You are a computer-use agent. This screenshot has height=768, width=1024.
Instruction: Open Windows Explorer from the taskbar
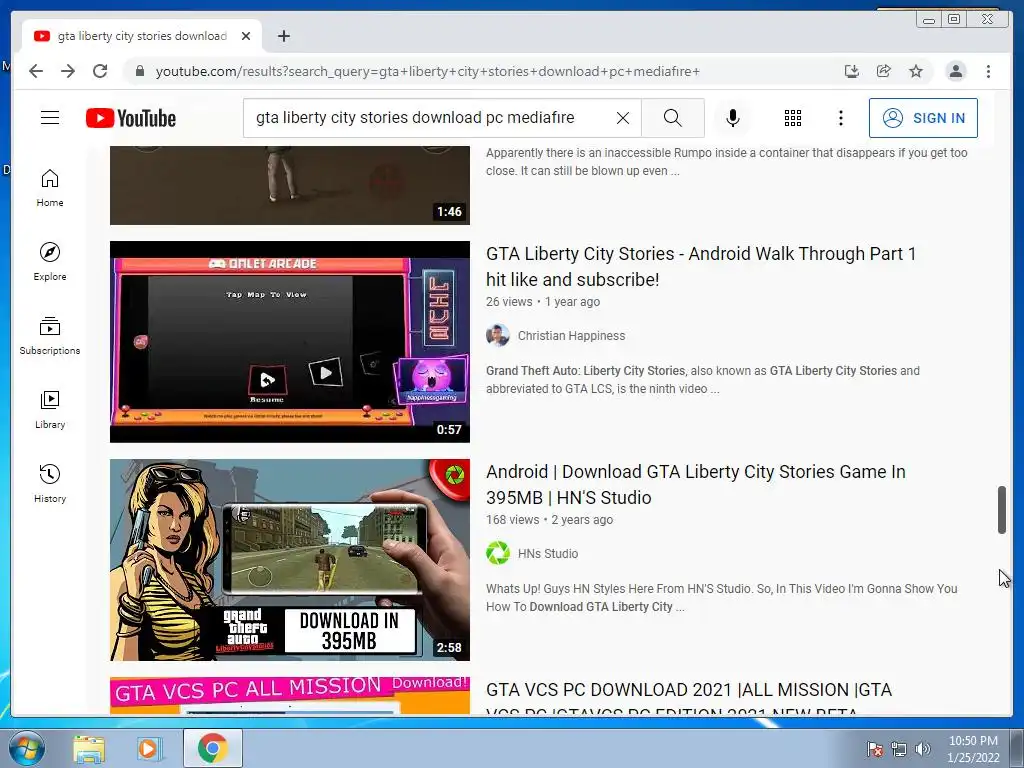[89, 748]
